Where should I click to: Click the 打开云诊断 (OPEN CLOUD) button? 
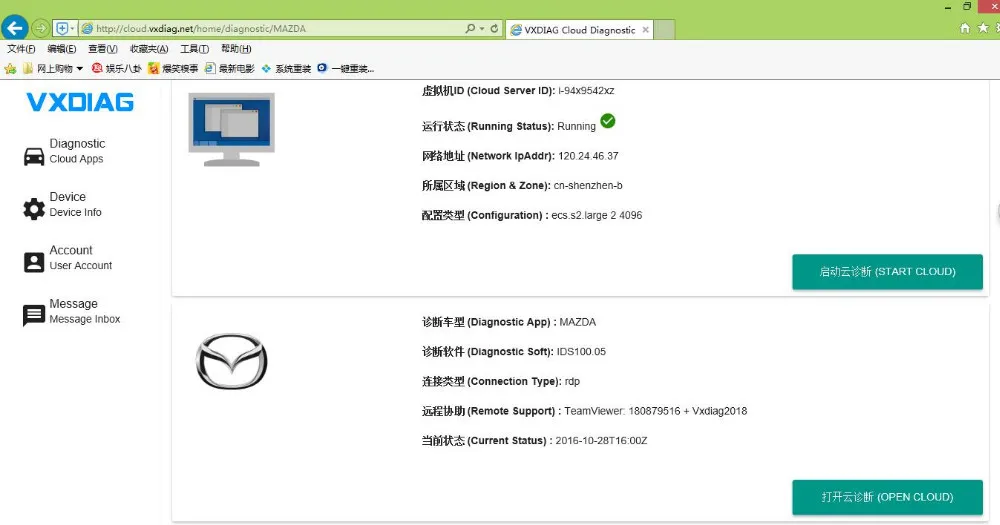887,497
